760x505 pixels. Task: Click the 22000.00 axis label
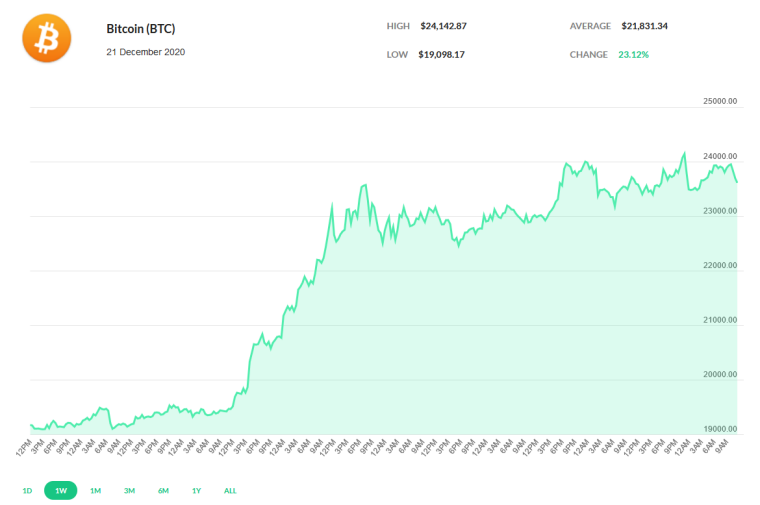pyautogui.click(x=720, y=266)
